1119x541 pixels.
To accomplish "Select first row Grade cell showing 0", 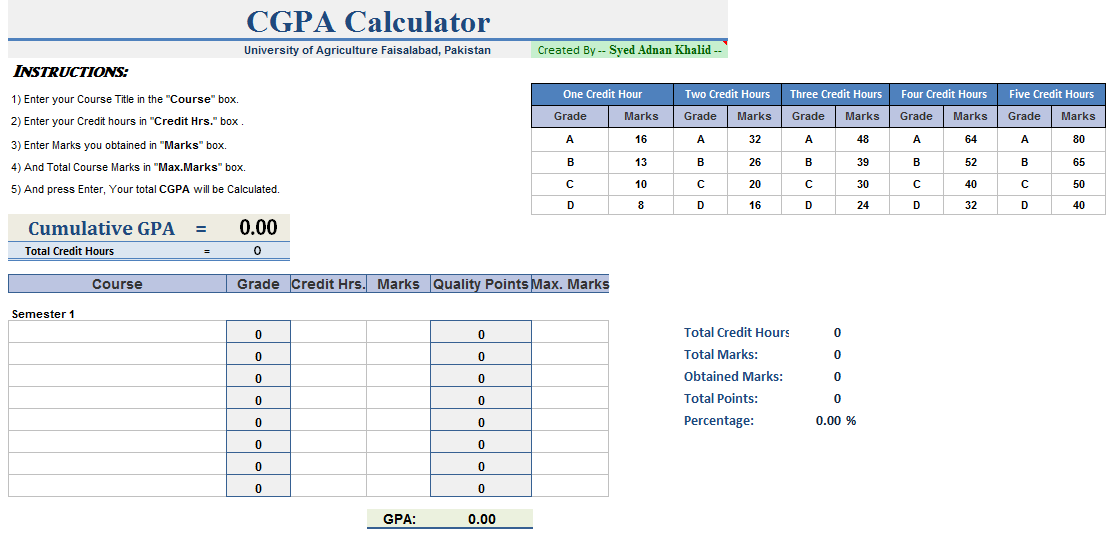I will click(x=258, y=333).
